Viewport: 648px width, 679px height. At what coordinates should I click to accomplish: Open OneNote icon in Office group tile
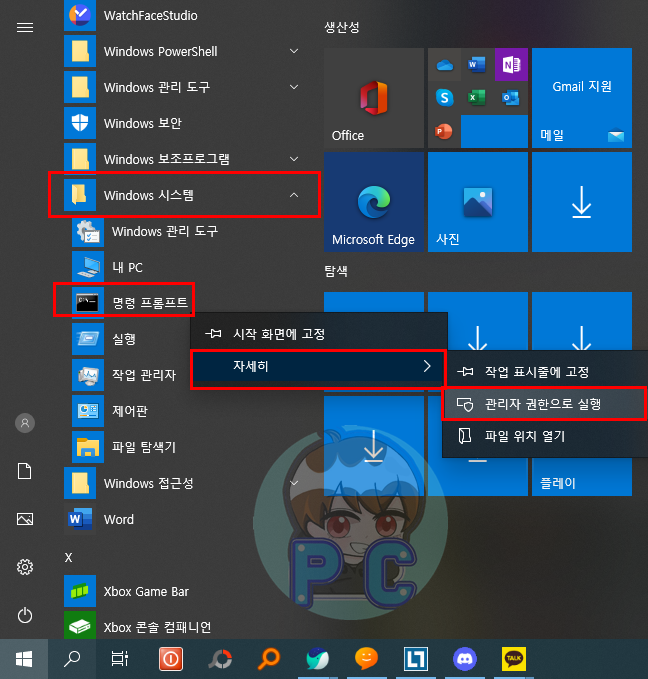(511, 65)
